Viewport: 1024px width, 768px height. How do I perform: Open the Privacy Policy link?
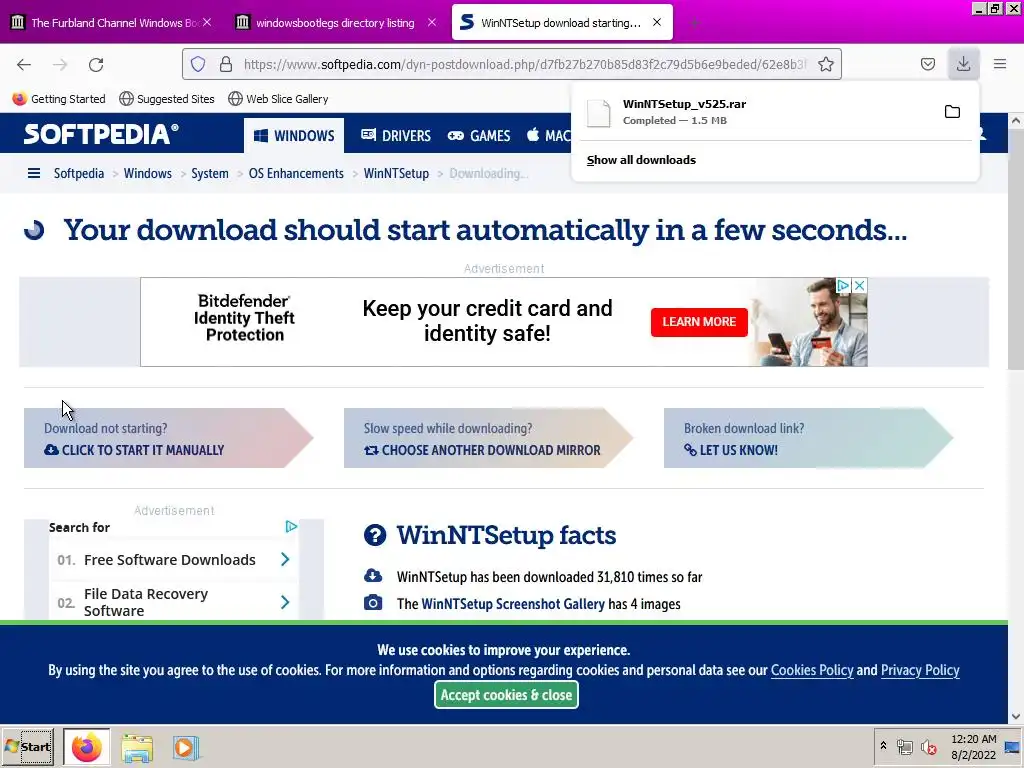coord(920,670)
